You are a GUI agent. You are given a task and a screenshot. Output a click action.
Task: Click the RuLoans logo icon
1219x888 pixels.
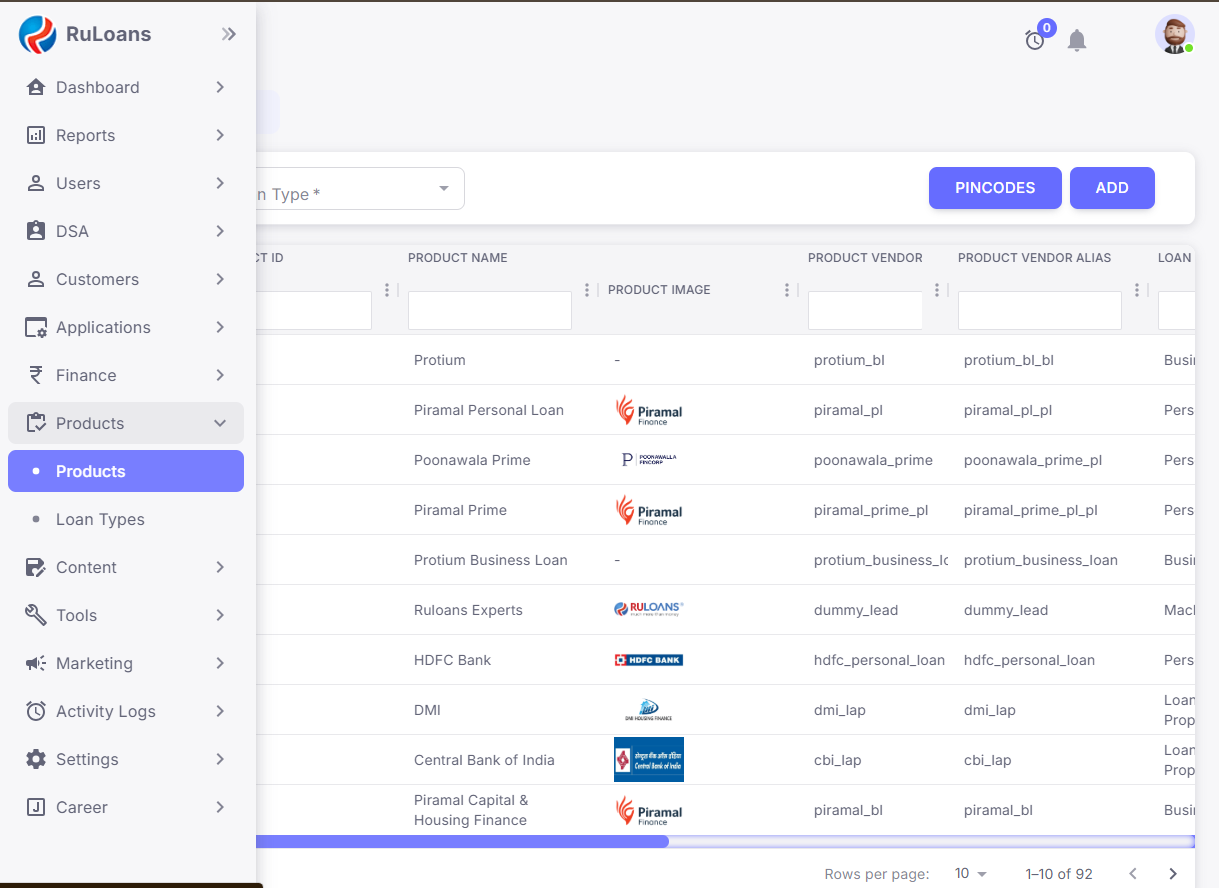click(x=37, y=35)
